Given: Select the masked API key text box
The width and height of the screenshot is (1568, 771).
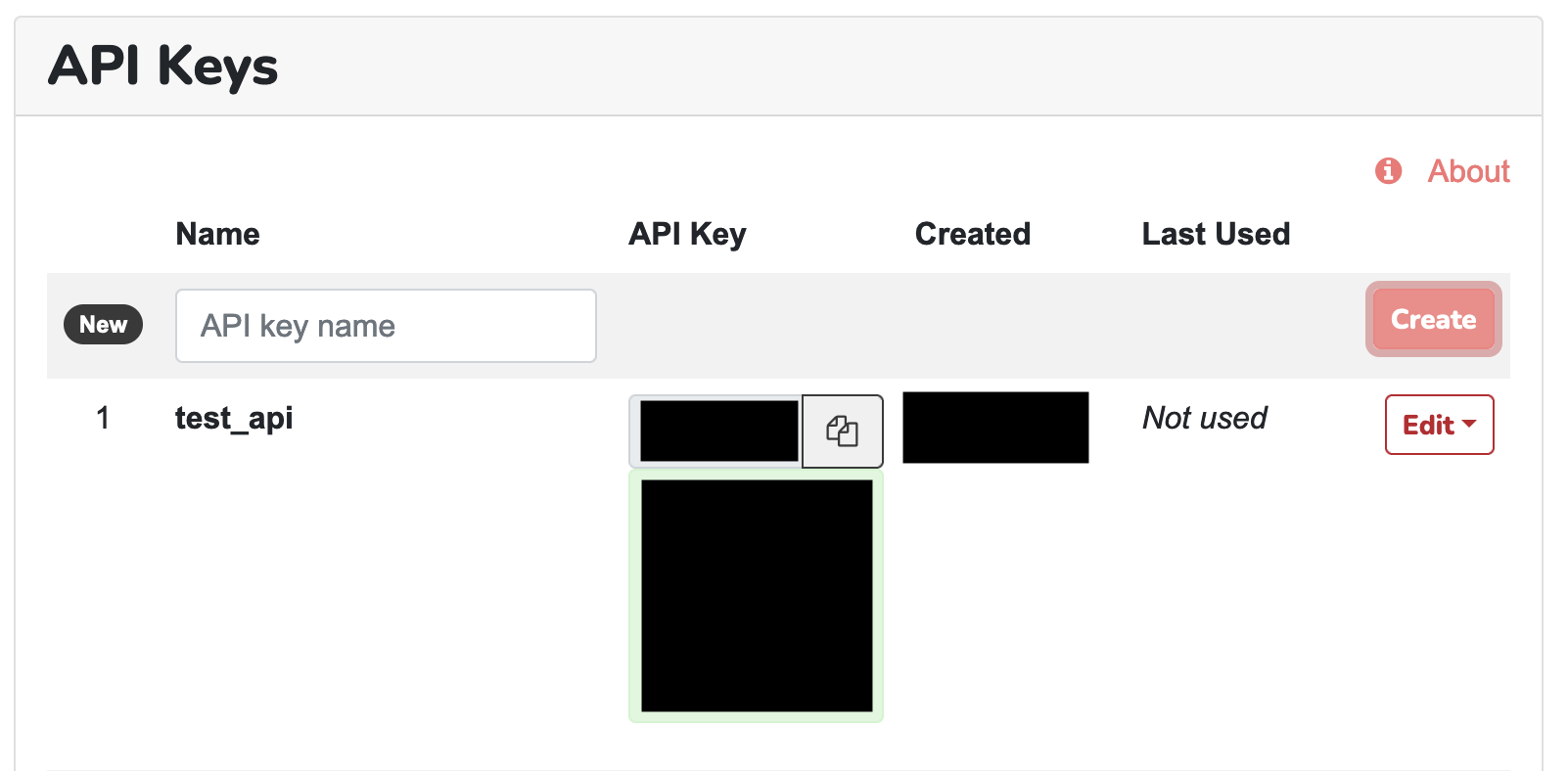Looking at the screenshot, I should click(717, 431).
